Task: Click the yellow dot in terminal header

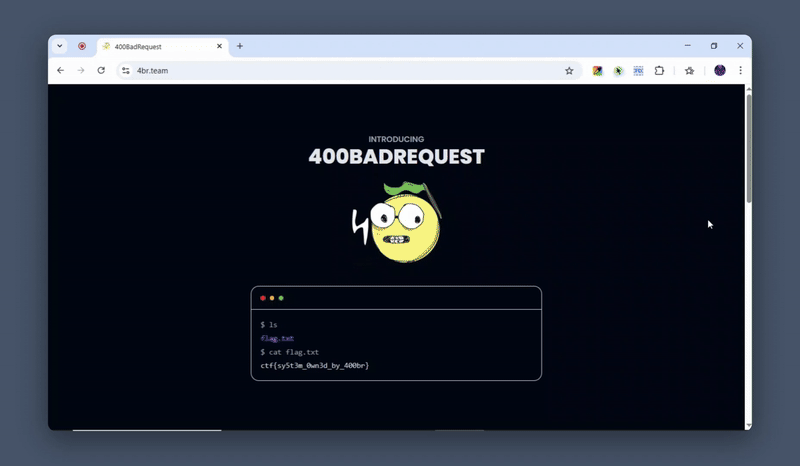Action: click(x=272, y=298)
